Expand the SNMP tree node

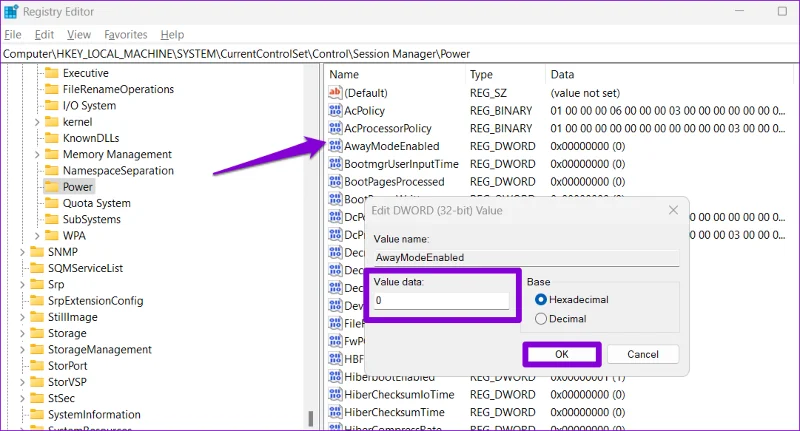(22, 252)
